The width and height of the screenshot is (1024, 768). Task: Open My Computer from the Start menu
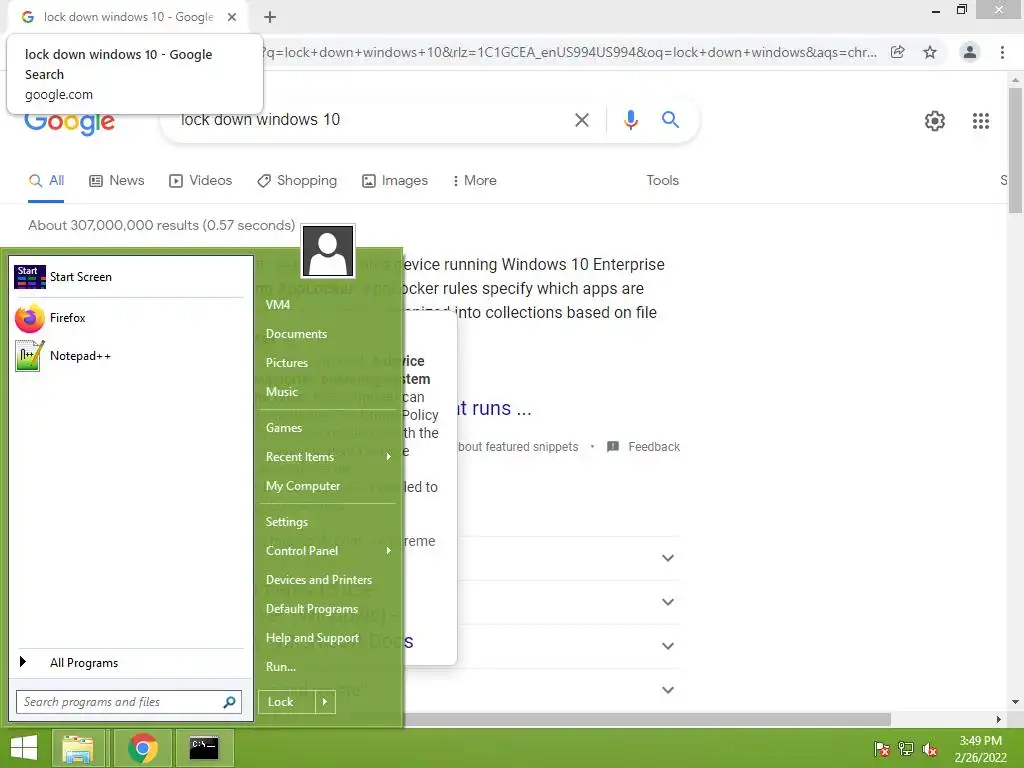click(x=303, y=486)
